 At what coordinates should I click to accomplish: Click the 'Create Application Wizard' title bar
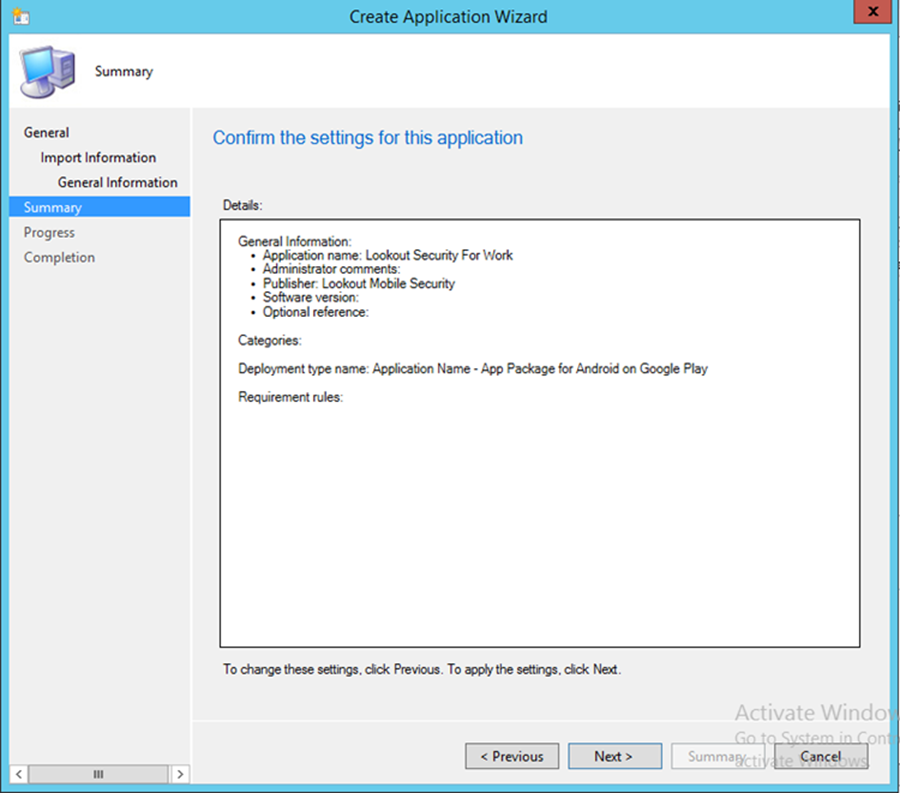pyautogui.click(x=448, y=17)
